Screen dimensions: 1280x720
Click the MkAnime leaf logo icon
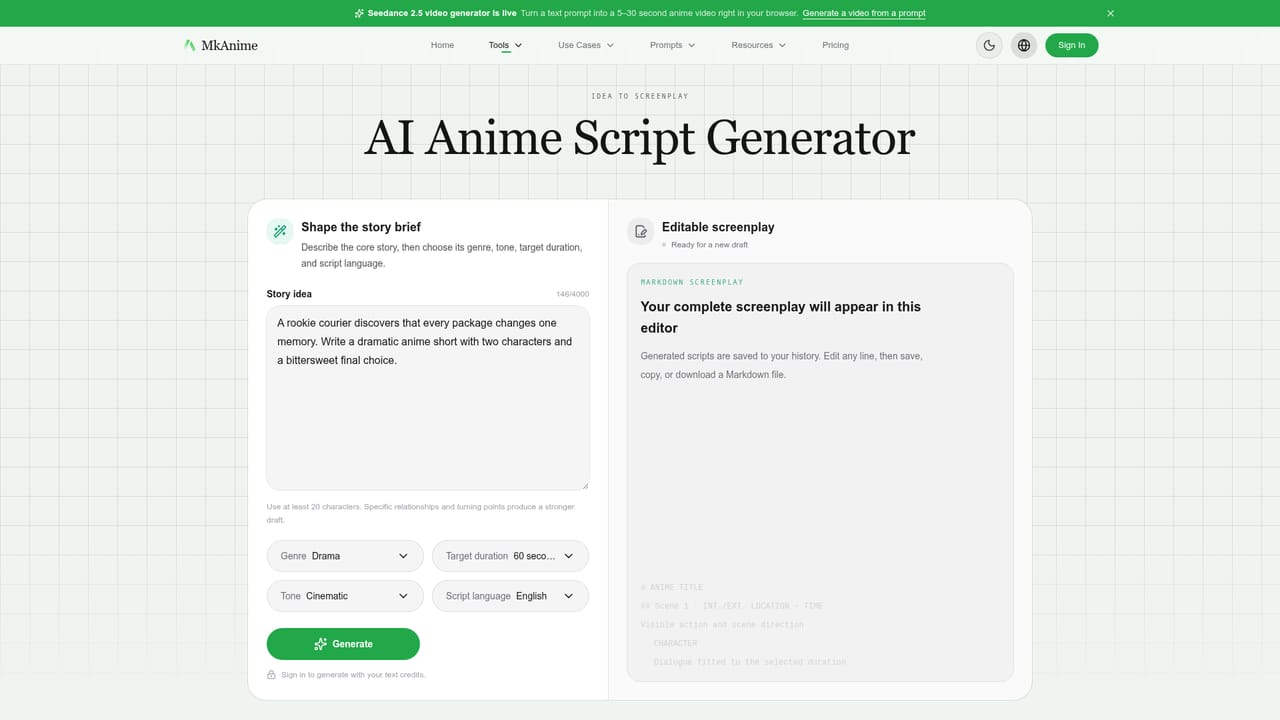tap(189, 45)
